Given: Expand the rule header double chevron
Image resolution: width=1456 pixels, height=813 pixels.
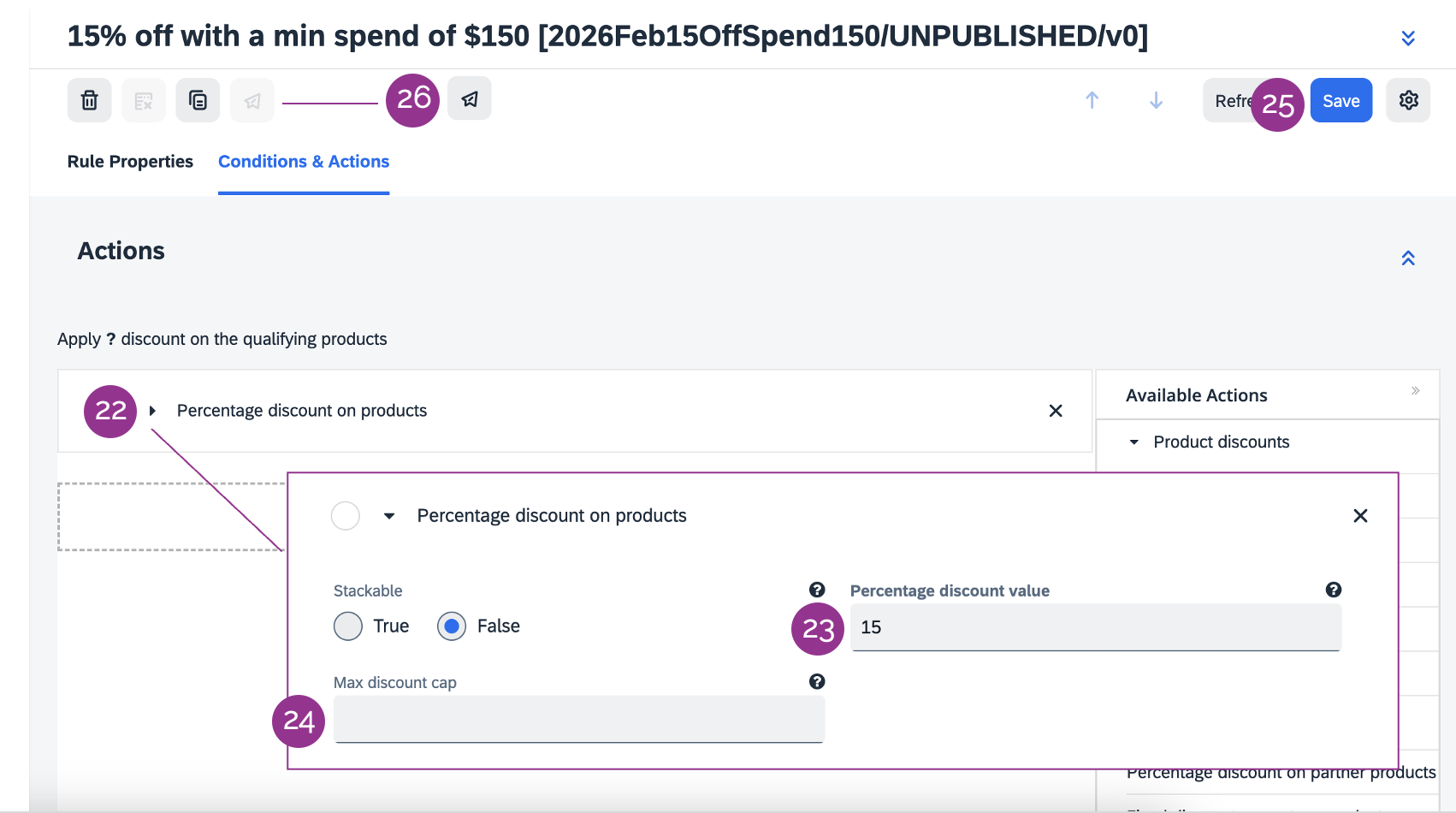Looking at the screenshot, I should [1408, 38].
